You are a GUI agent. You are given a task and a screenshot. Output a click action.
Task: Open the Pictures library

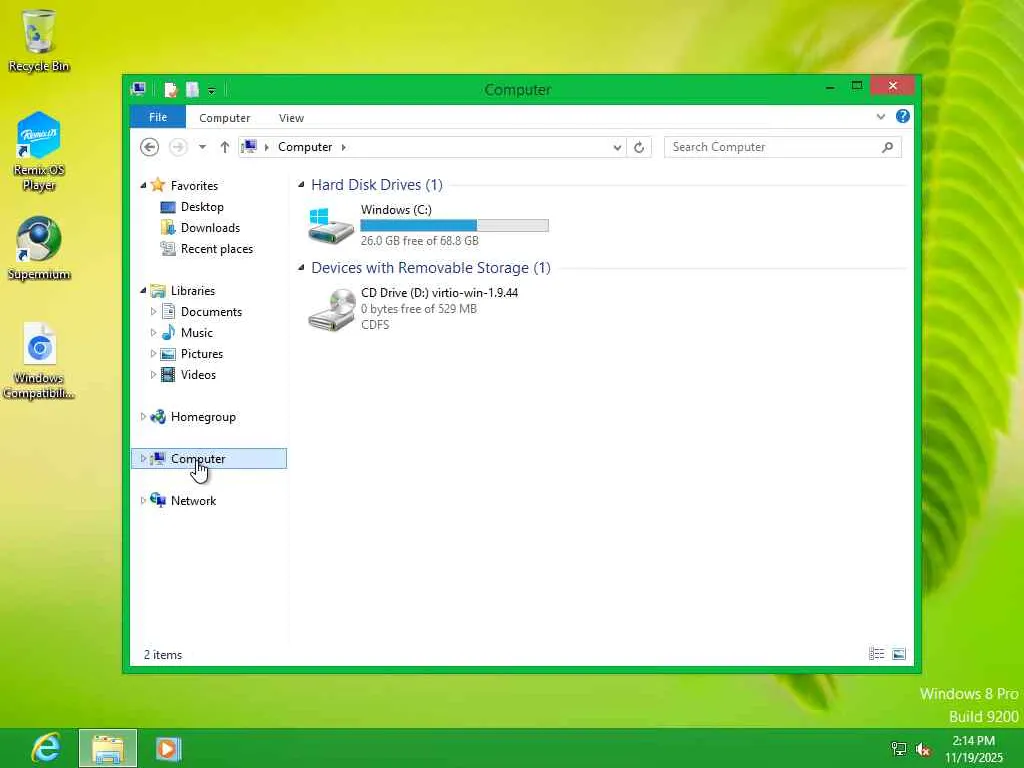click(202, 354)
